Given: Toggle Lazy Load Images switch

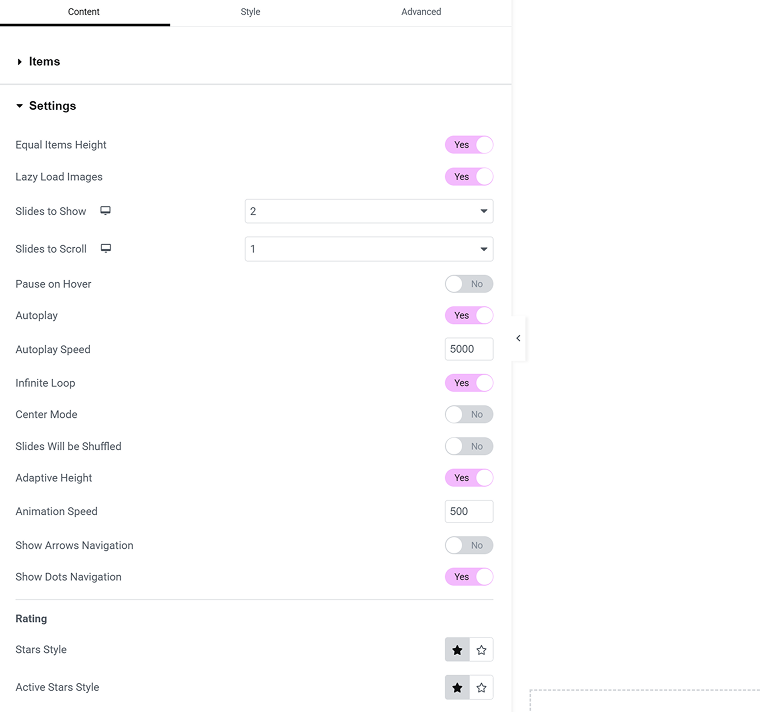Looking at the screenshot, I should [469, 177].
